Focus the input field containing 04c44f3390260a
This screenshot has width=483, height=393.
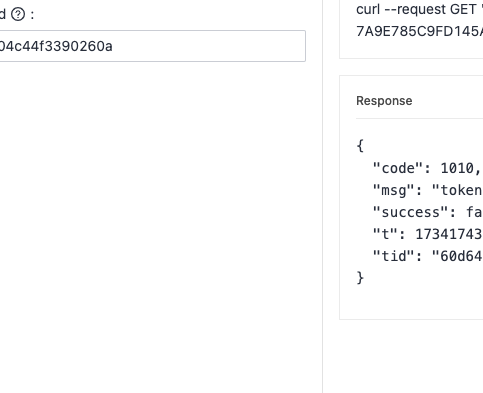[152, 46]
